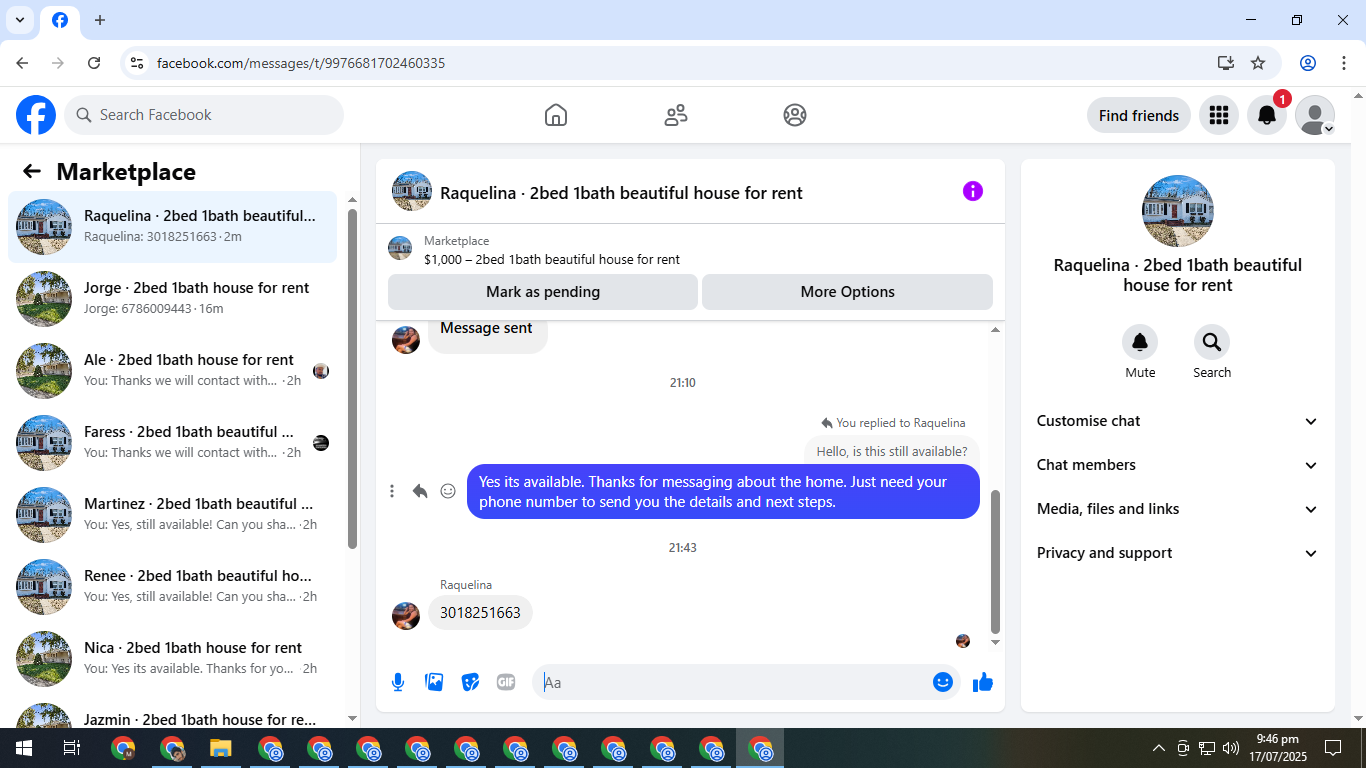This screenshot has height=768, width=1366.
Task: Send a voice clip with the microphone icon
Action: (398, 682)
